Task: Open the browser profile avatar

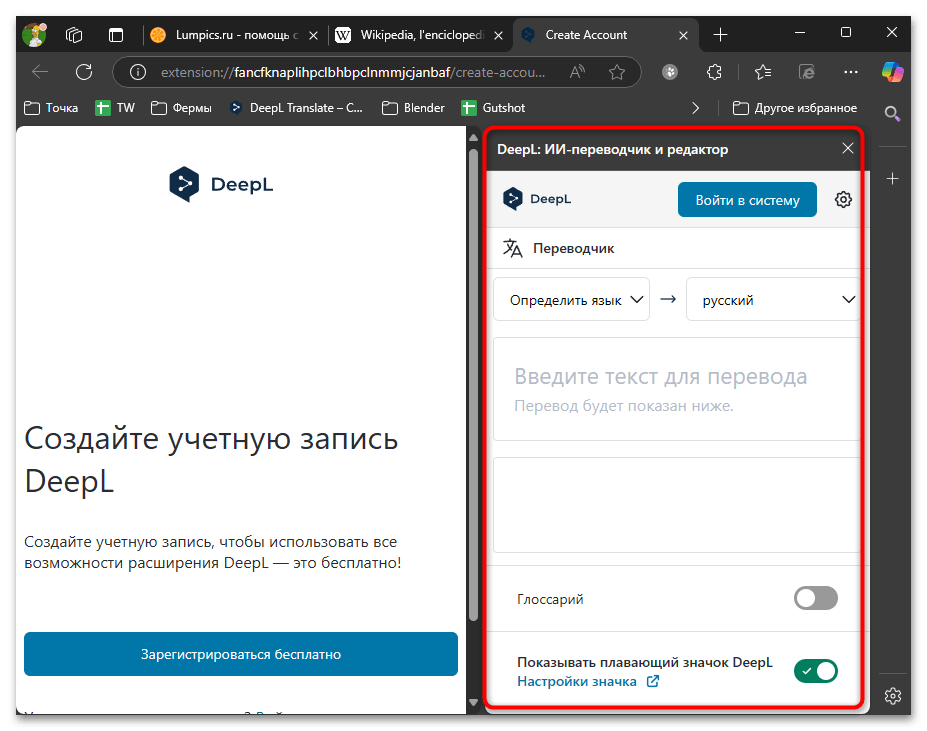Action: point(34,35)
